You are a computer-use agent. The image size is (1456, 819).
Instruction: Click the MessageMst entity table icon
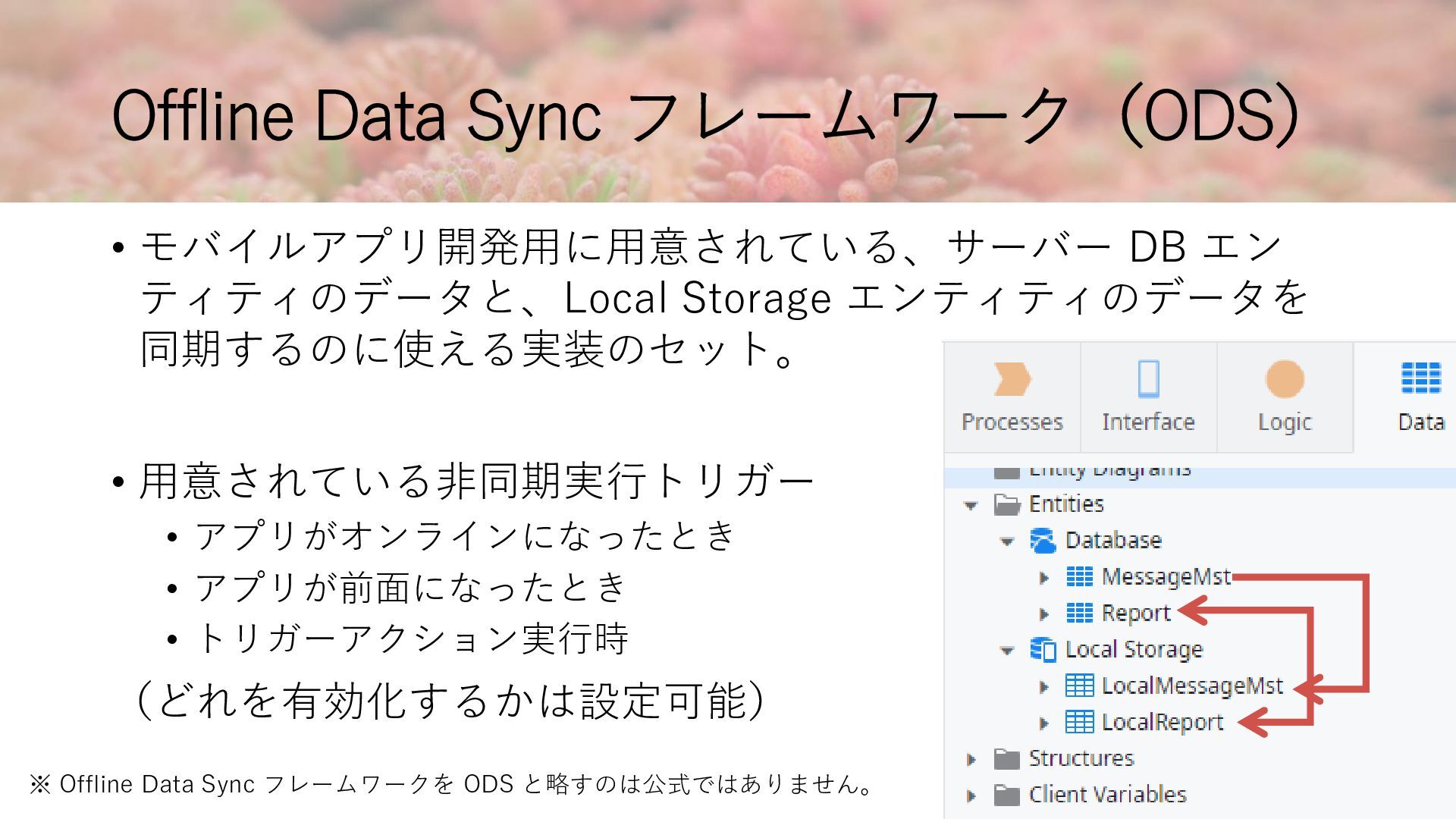pos(1079,577)
